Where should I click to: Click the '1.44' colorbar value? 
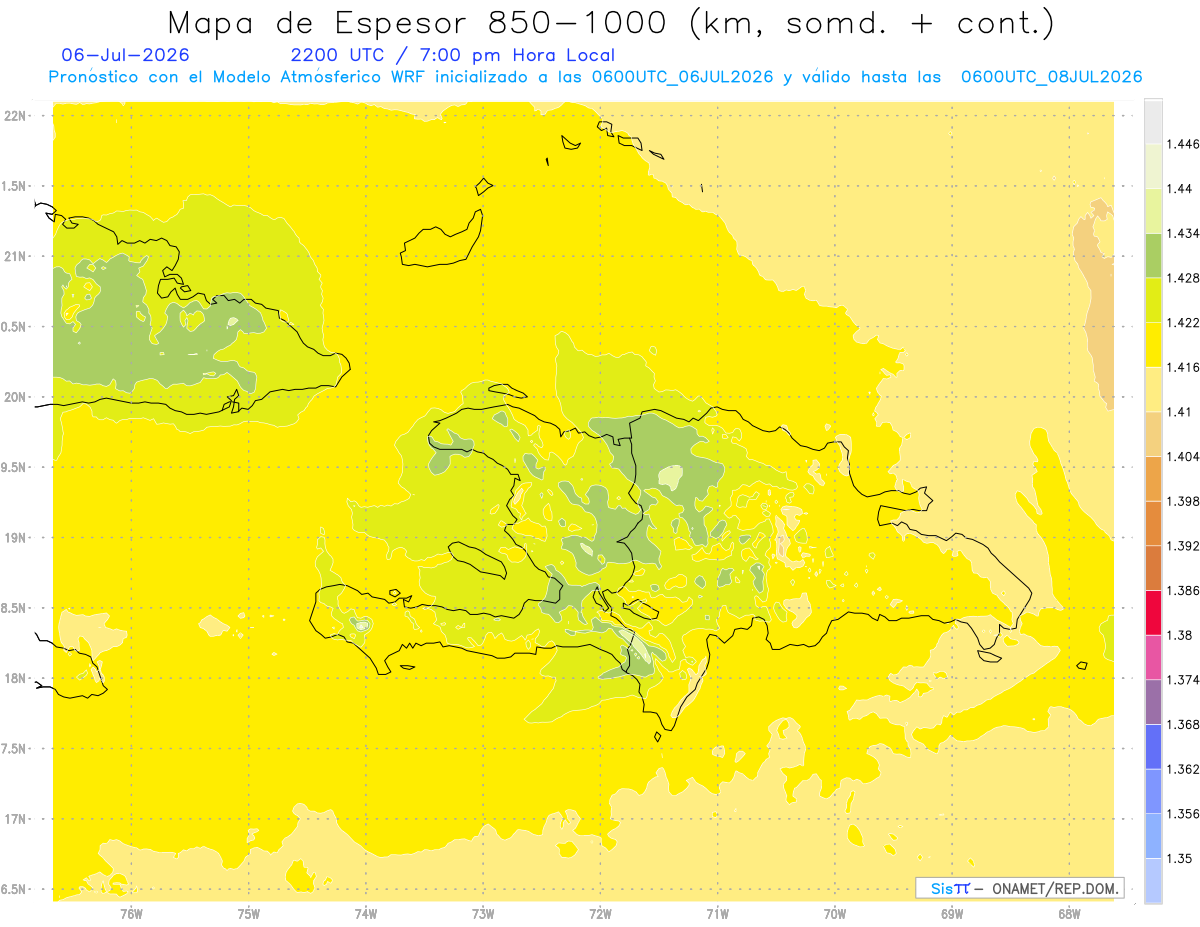1181,189
